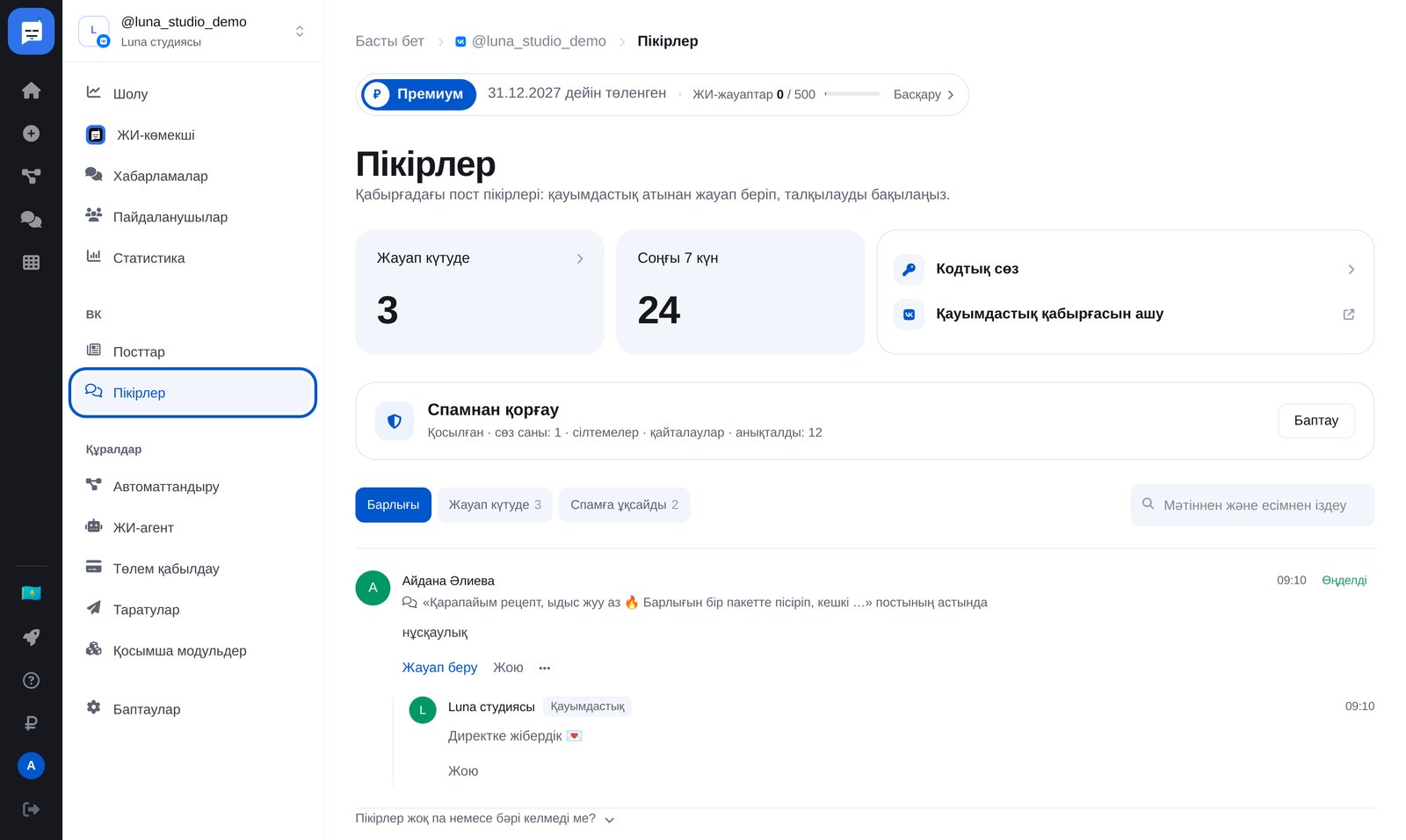Click the search magnifier icon
Viewport: 1406px width, 840px height.
[x=1148, y=504]
